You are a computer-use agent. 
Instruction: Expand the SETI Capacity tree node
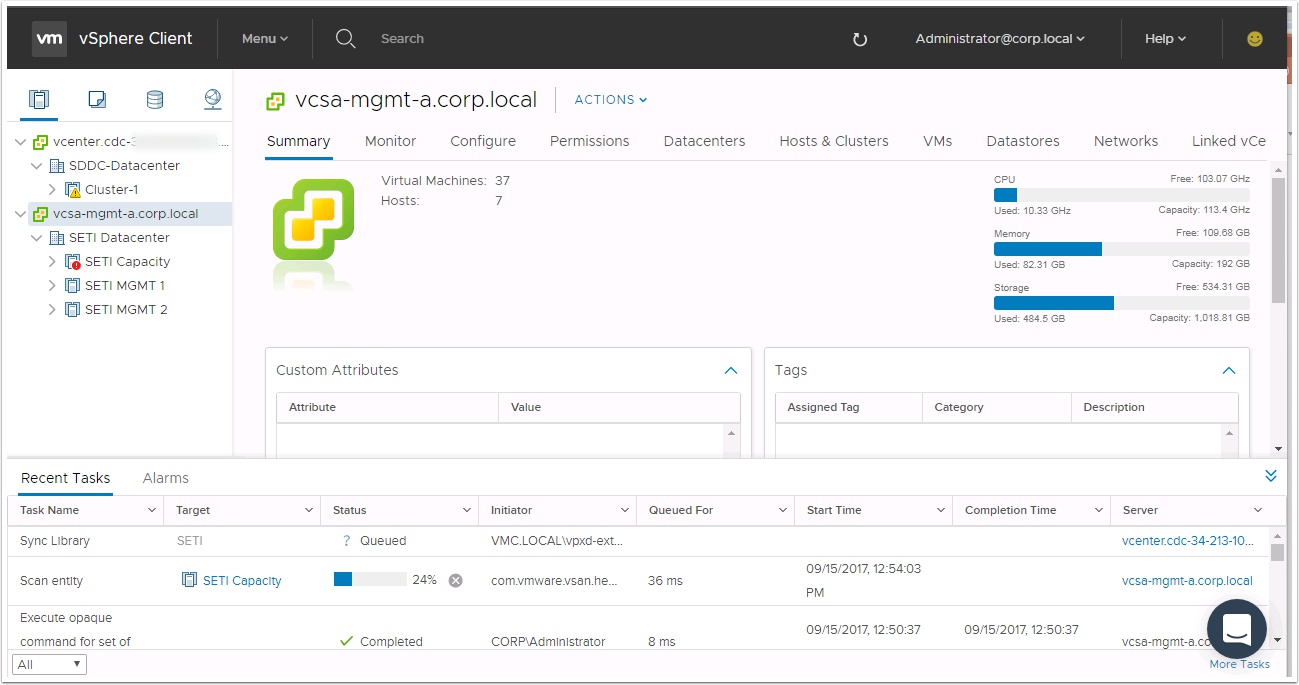coord(53,262)
